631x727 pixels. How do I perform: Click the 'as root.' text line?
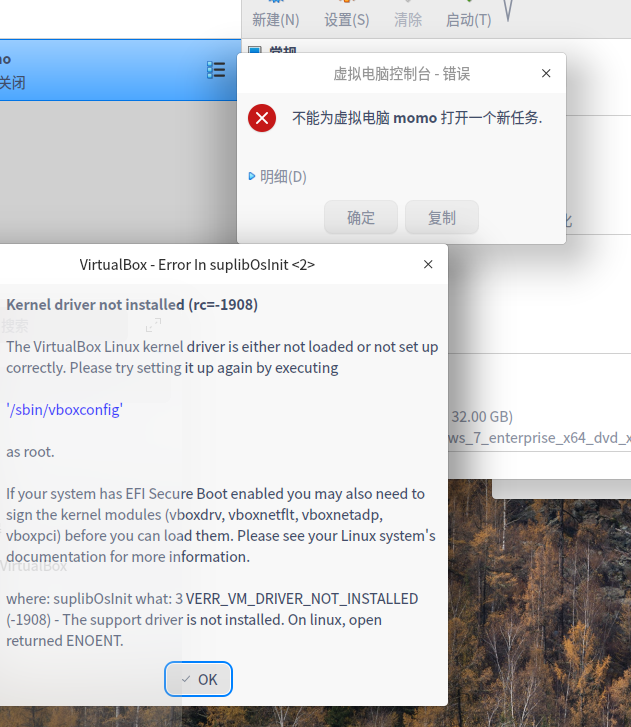pyautogui.click(x=30, y=452)
